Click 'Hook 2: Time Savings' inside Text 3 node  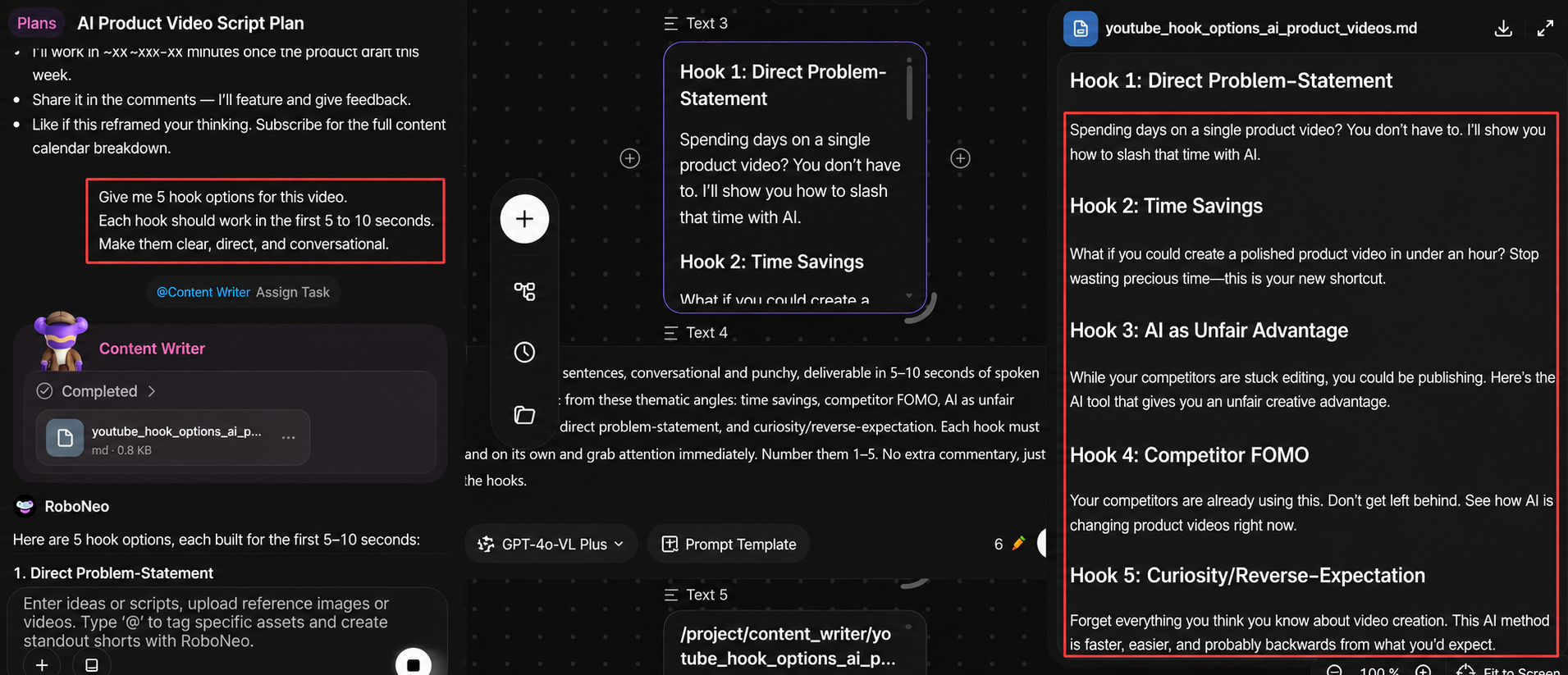[771, 262]
